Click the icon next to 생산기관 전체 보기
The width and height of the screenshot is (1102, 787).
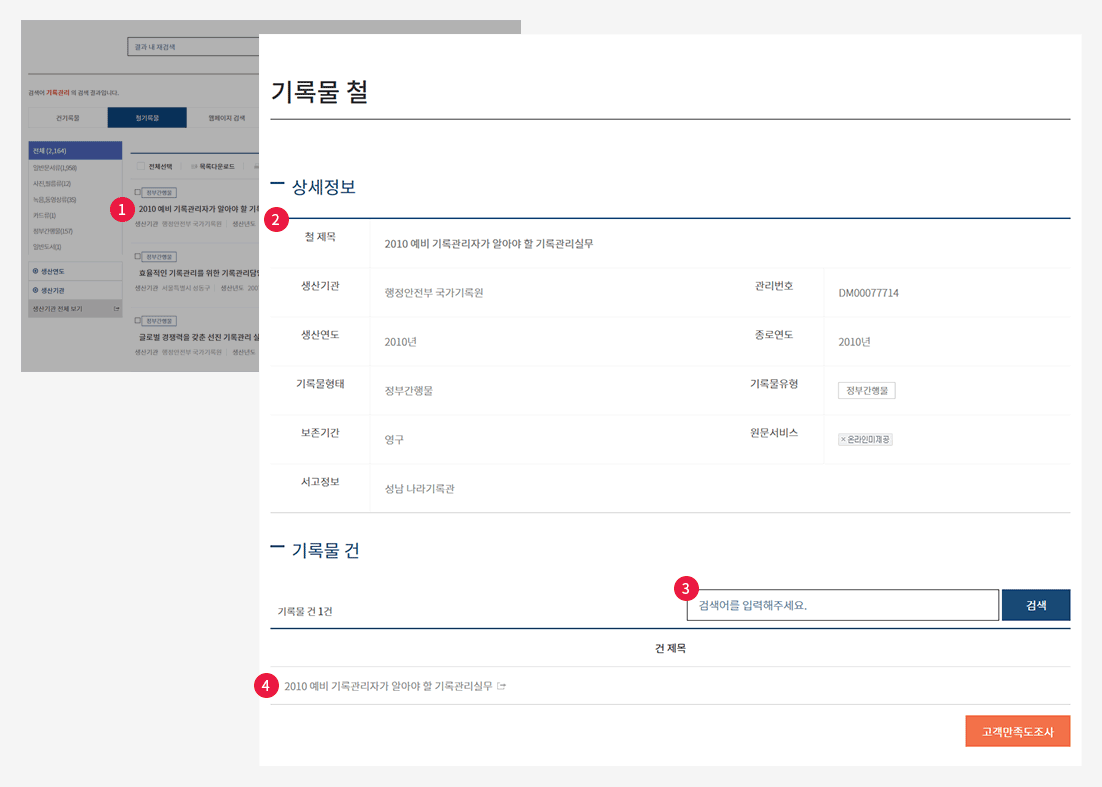pos(117,309)
